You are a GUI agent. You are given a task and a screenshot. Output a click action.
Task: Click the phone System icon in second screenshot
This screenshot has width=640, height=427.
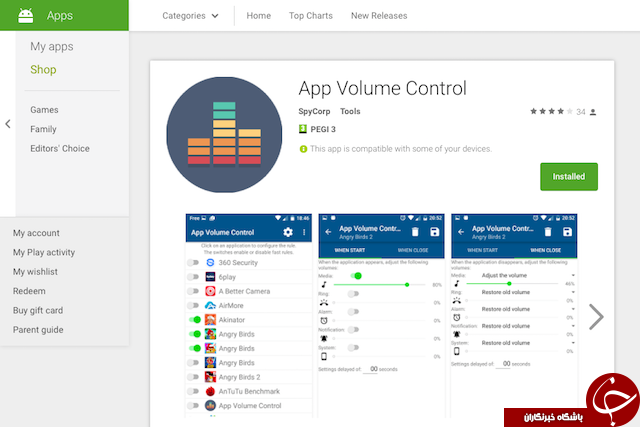pos(324,356)
